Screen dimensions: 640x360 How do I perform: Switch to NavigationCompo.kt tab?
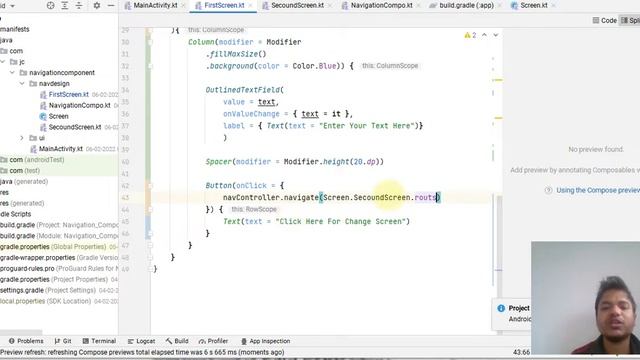click(382, 6)
